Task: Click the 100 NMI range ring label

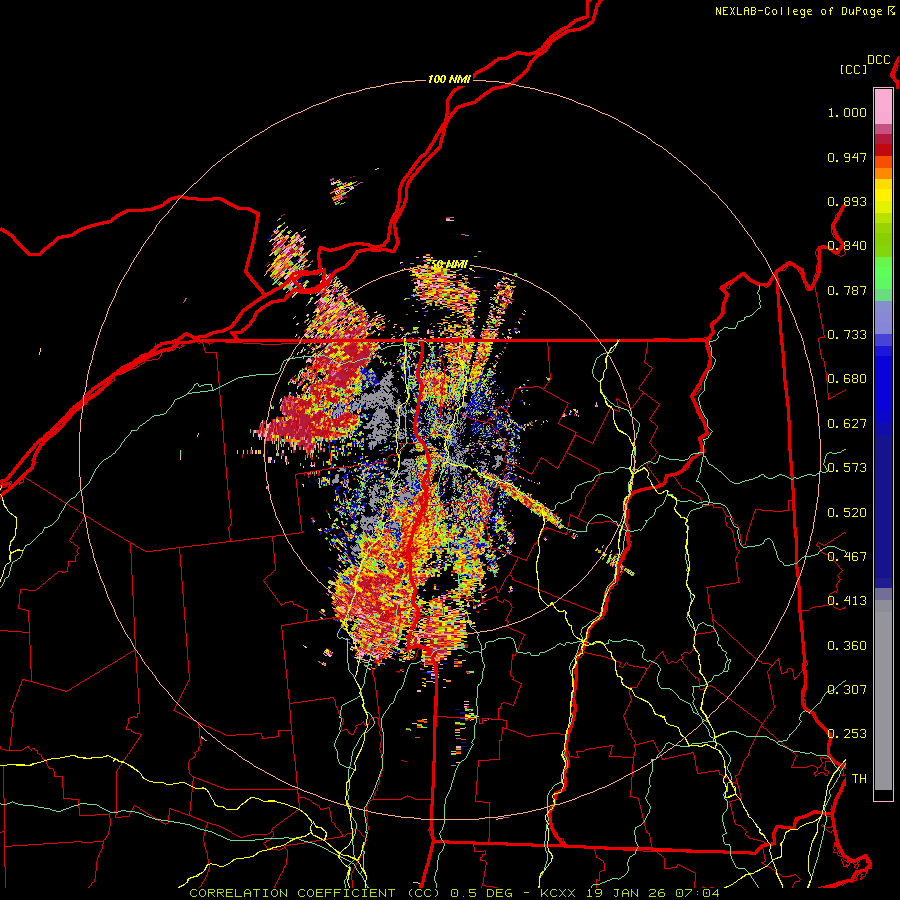Action: [x=449, y=79]
